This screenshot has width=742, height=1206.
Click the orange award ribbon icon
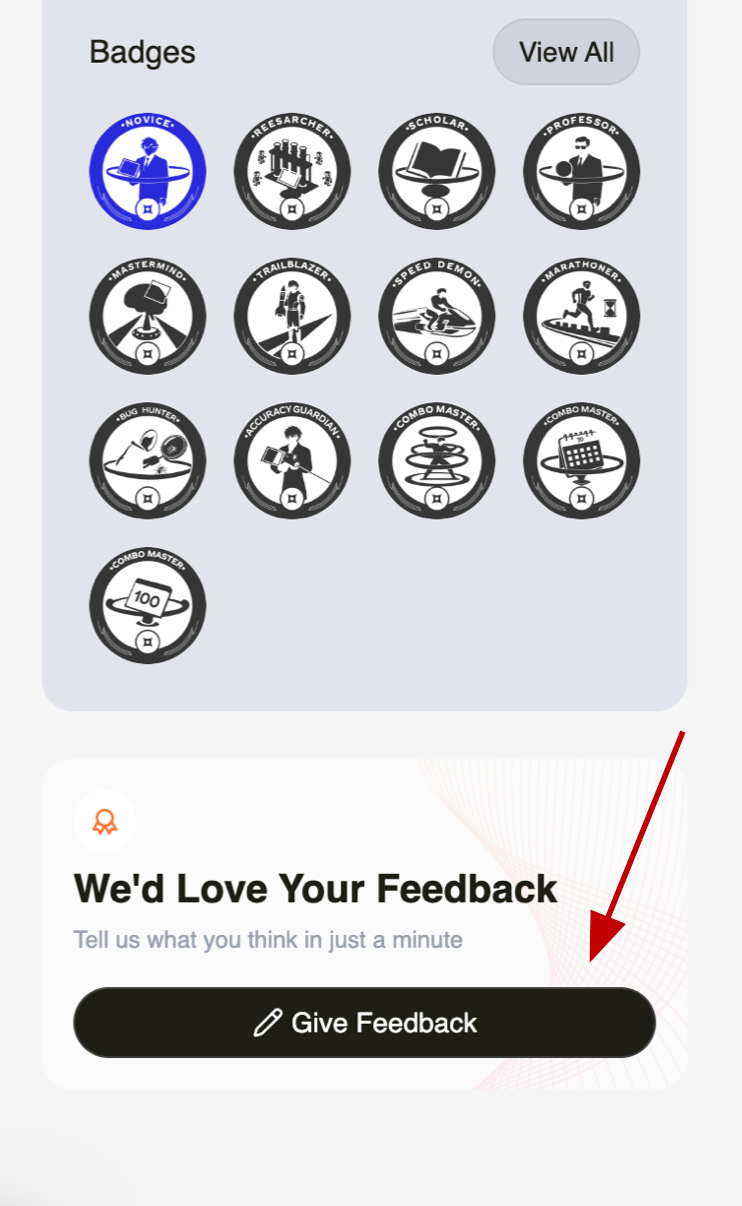click(x=105, y=822)
